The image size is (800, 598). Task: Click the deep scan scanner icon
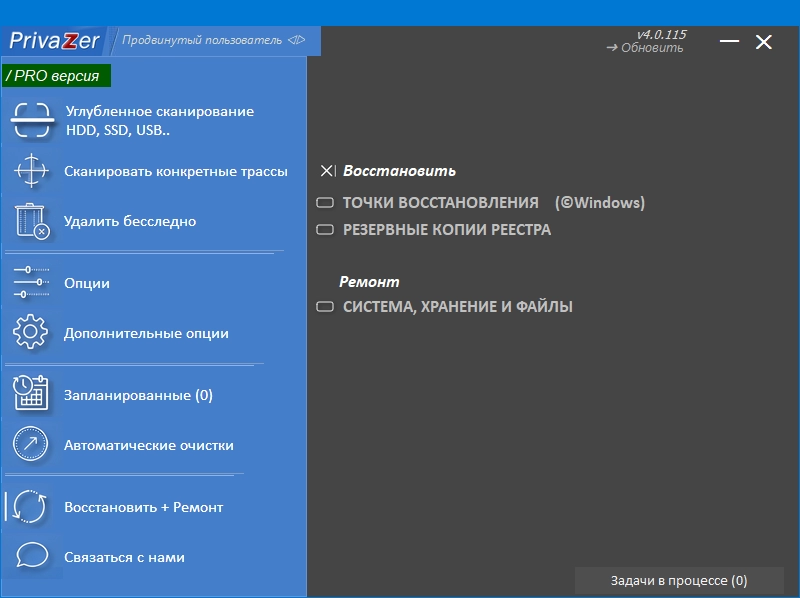click(x=32, y=120)
